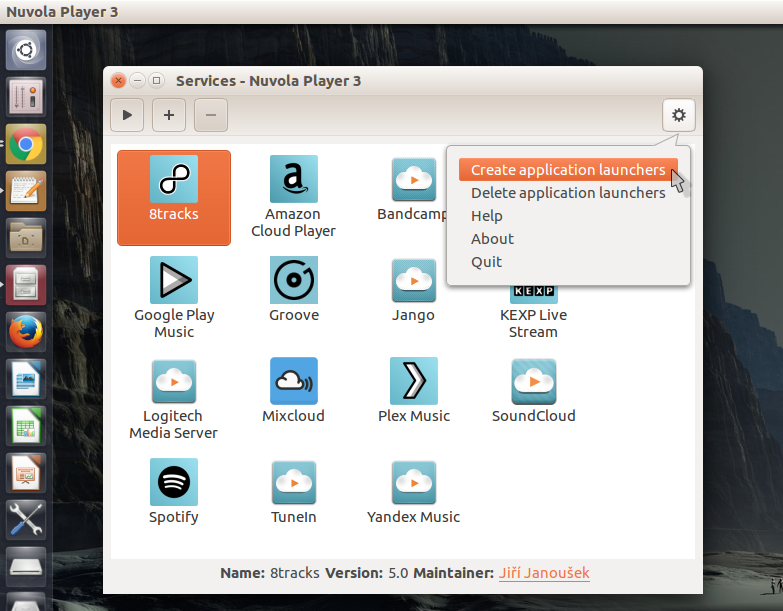This screenshot has width=783, height=611.
Task: Choose Delete application launchers
Action: (x=568, y=193)
